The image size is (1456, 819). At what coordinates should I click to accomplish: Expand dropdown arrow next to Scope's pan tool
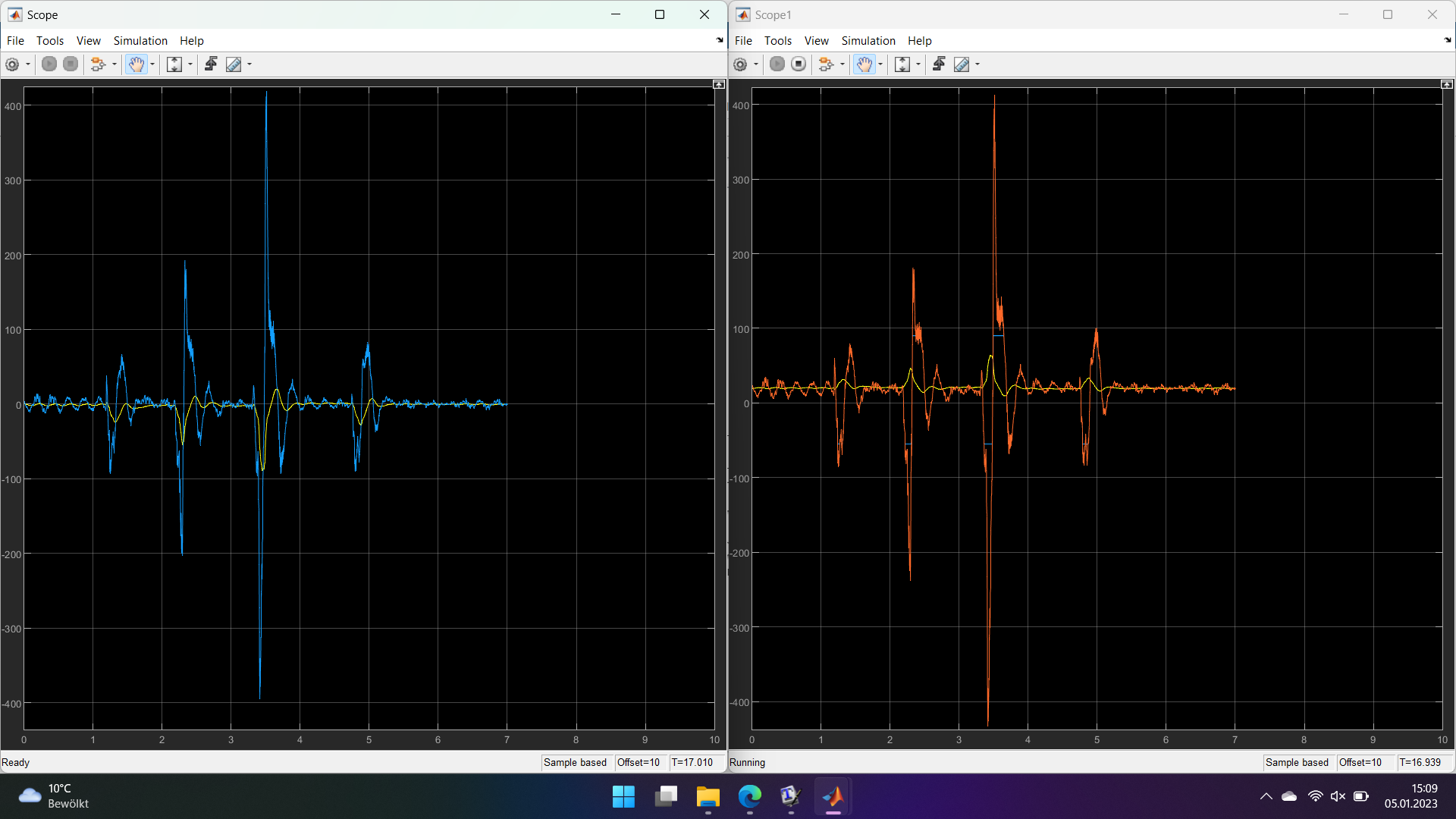[152, 64]
